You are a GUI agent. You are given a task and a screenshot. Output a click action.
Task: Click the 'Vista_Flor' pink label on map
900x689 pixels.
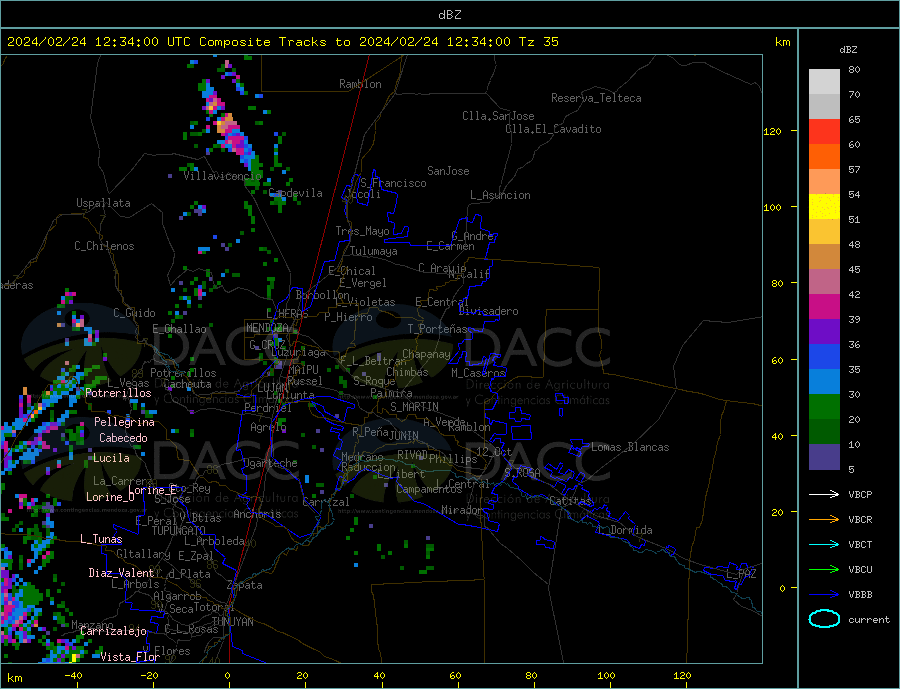click(x=130, y=657)
